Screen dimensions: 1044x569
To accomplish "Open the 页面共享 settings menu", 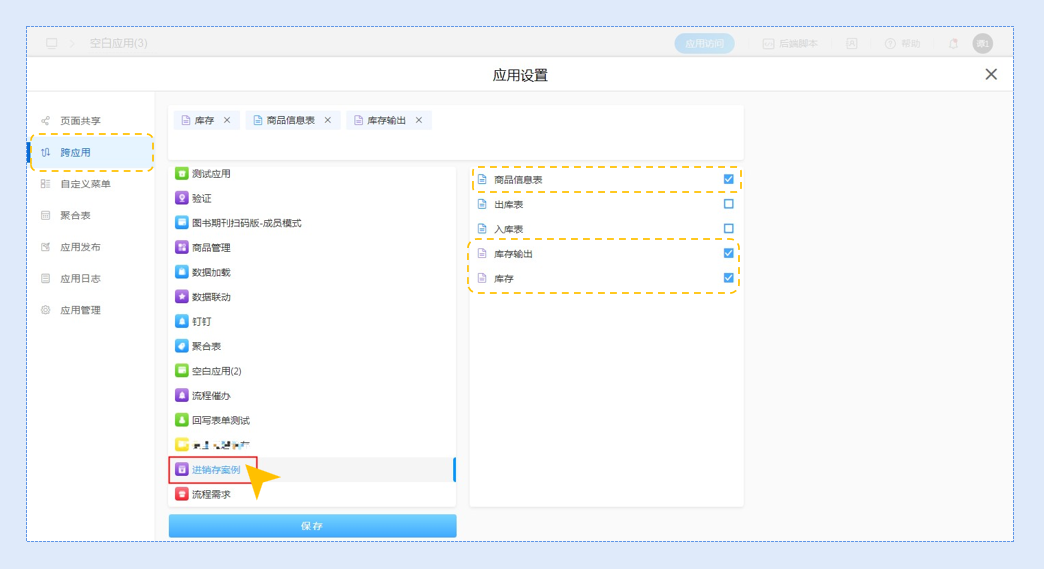I will tap(80, 121).
